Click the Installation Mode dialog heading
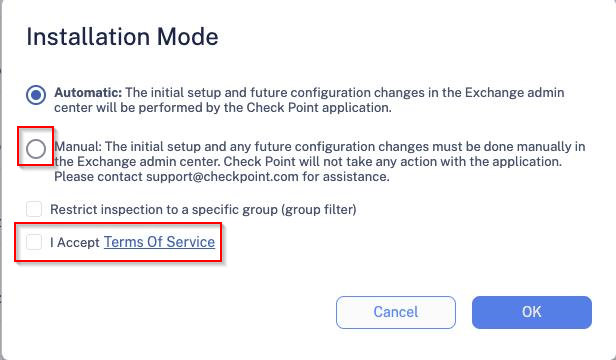616x360 pixels. tap(122, 37)
